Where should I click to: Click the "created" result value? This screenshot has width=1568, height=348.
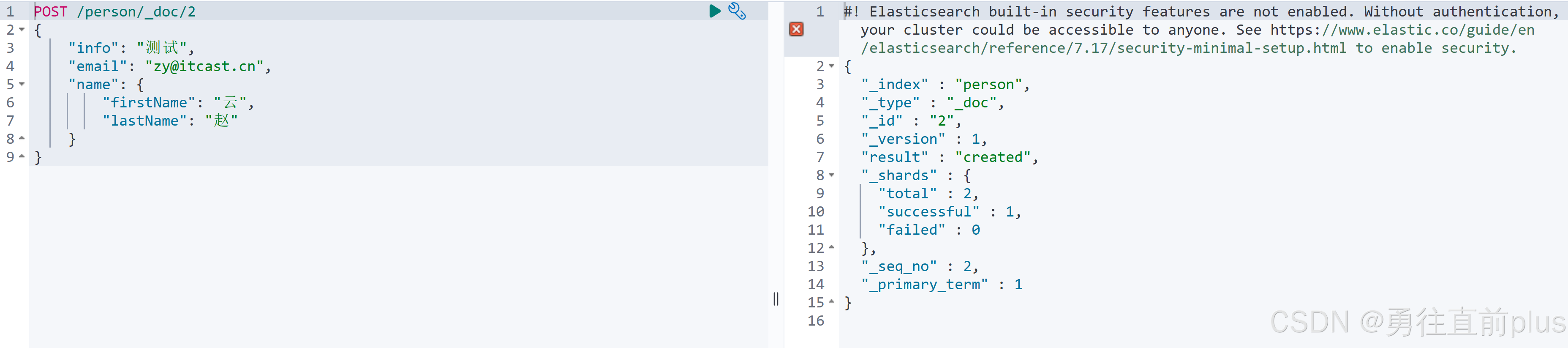[993, 157]
